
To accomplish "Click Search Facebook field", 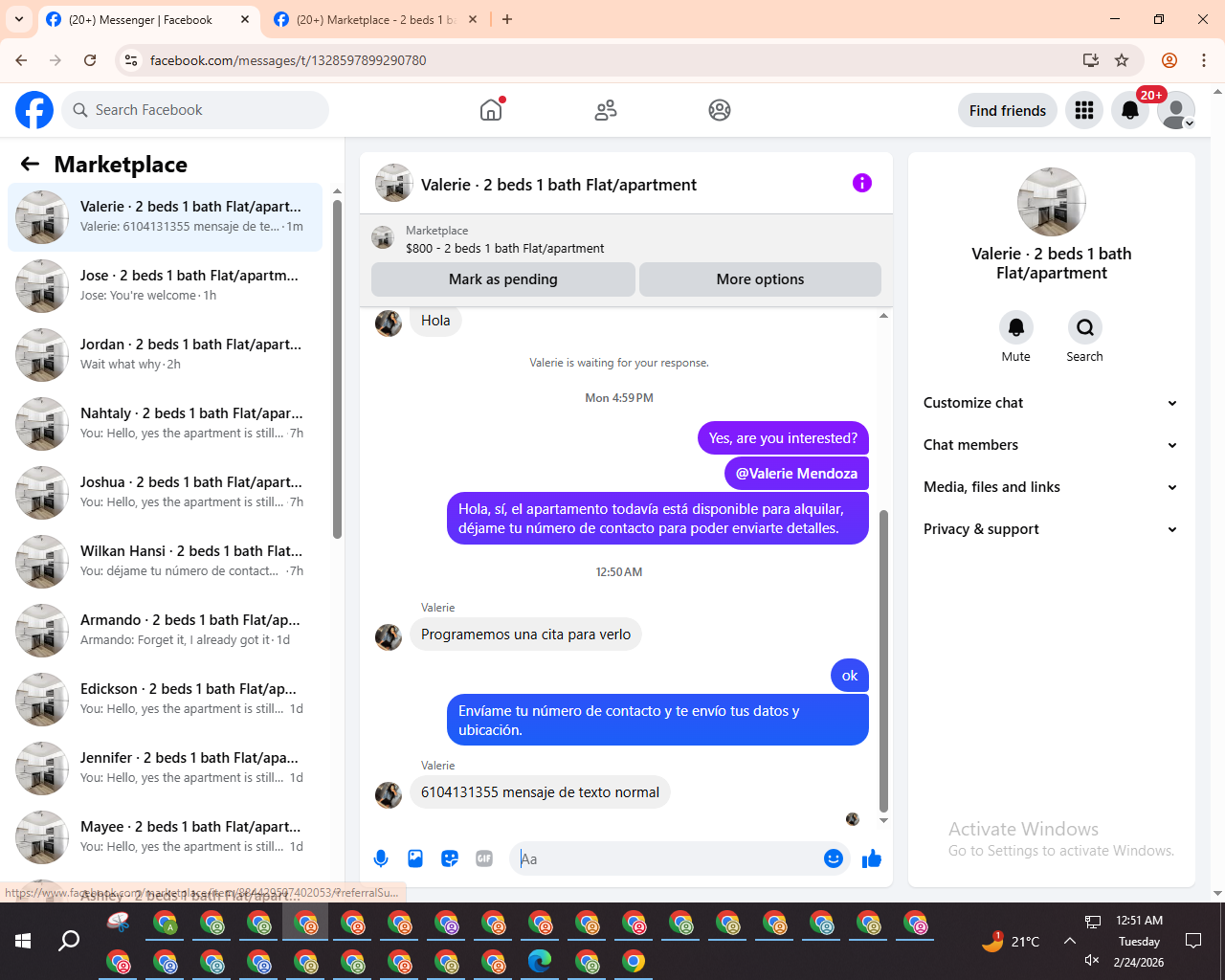I will [x=195, y=110].
